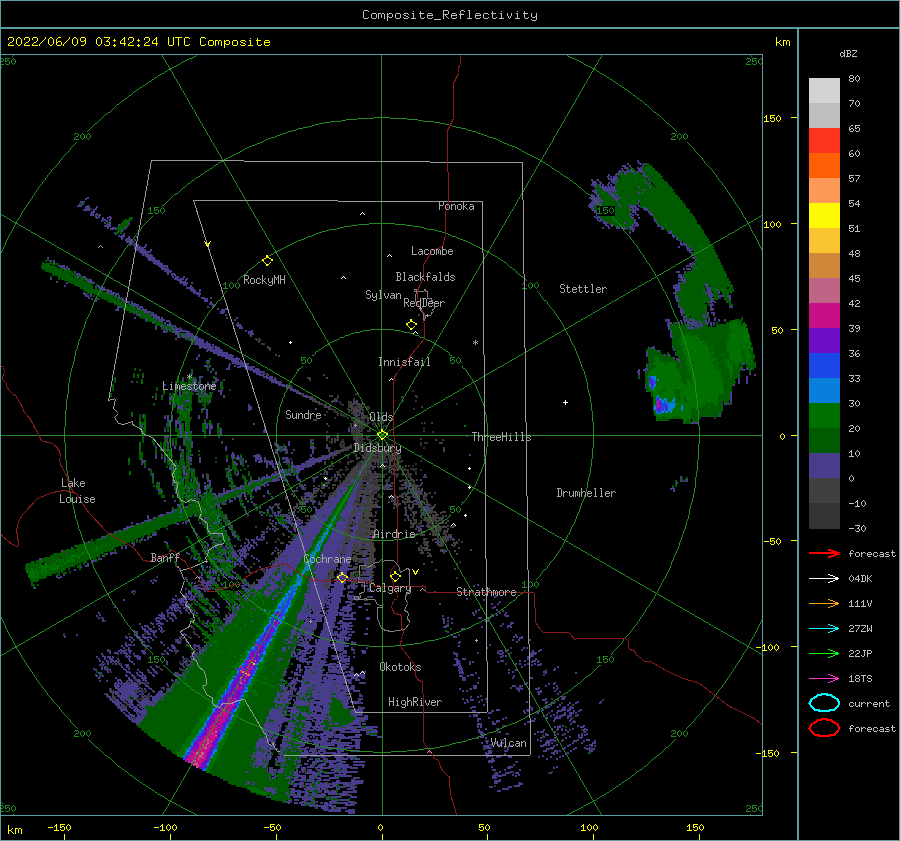Click white plus marker west of Stettler-Drumheller
The width and height of the screenshot is (900, 841).
565,402
